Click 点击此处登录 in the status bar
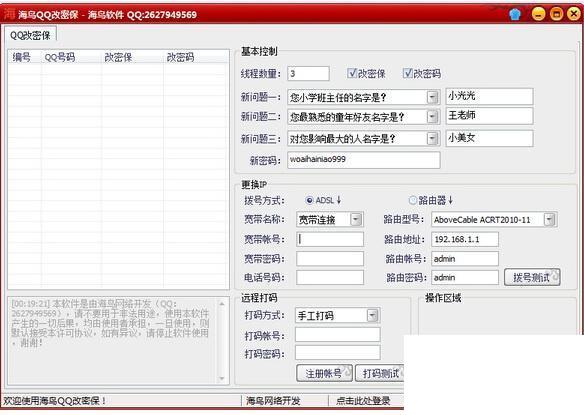The image size is (584, 415). 363,401
